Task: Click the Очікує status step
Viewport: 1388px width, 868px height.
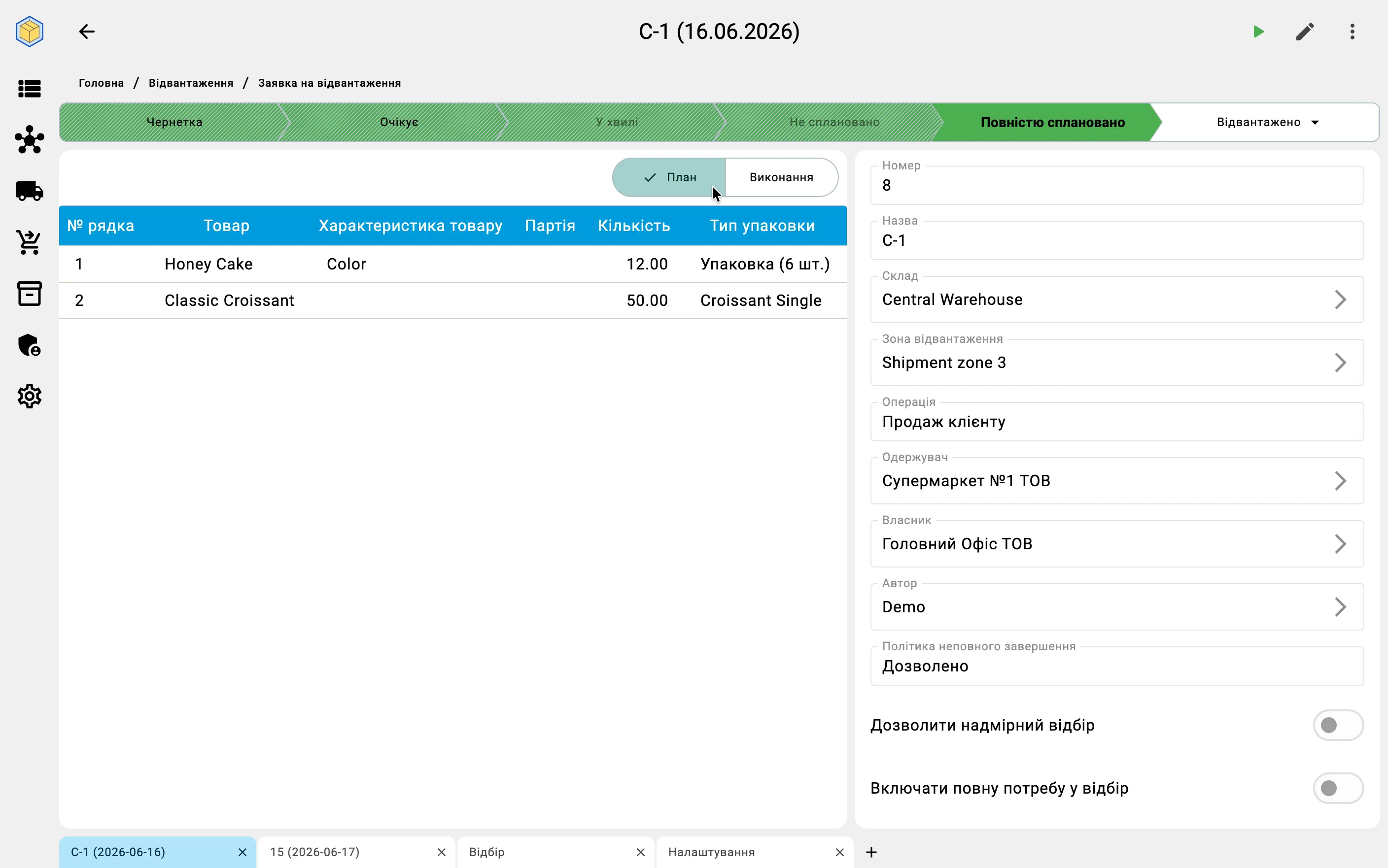Action: click(x=399, y=122)
